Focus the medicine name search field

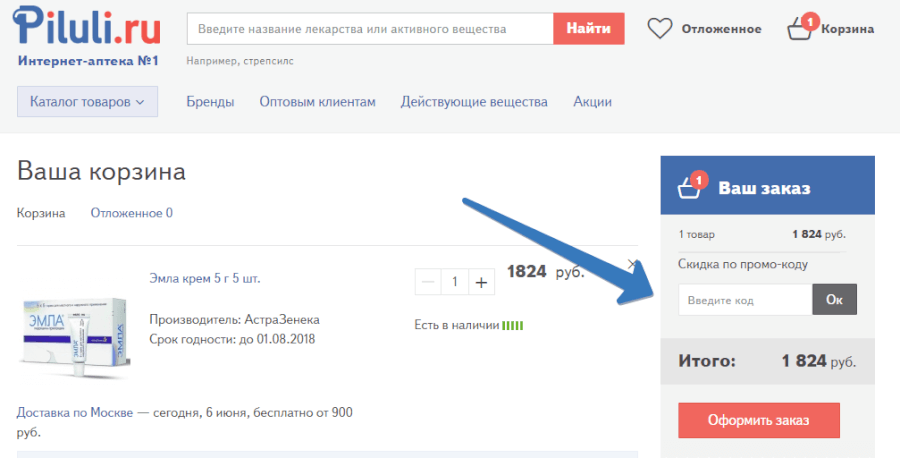tap(370, 28)
